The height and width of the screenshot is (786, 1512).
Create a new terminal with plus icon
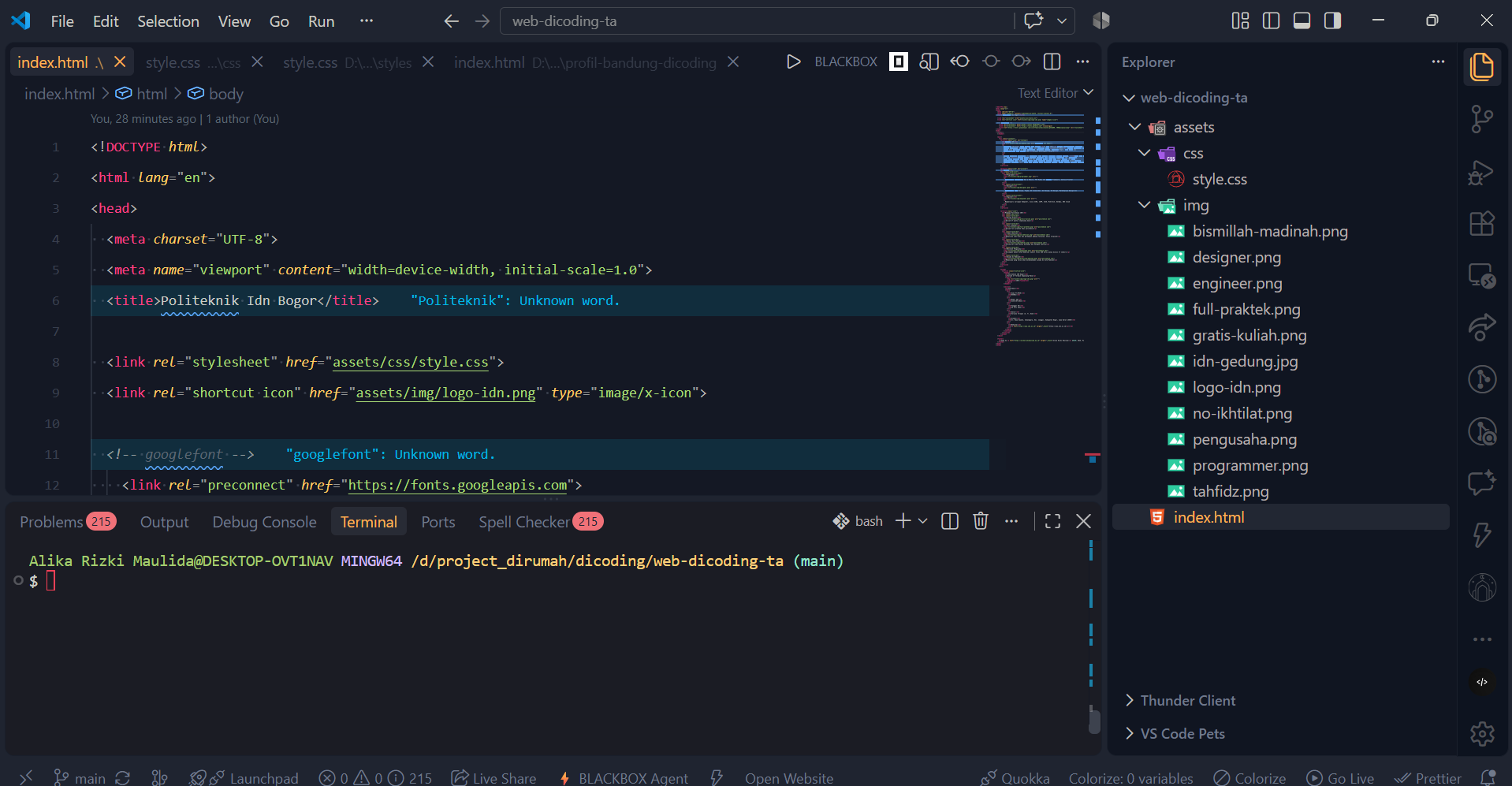coord(903,521)
